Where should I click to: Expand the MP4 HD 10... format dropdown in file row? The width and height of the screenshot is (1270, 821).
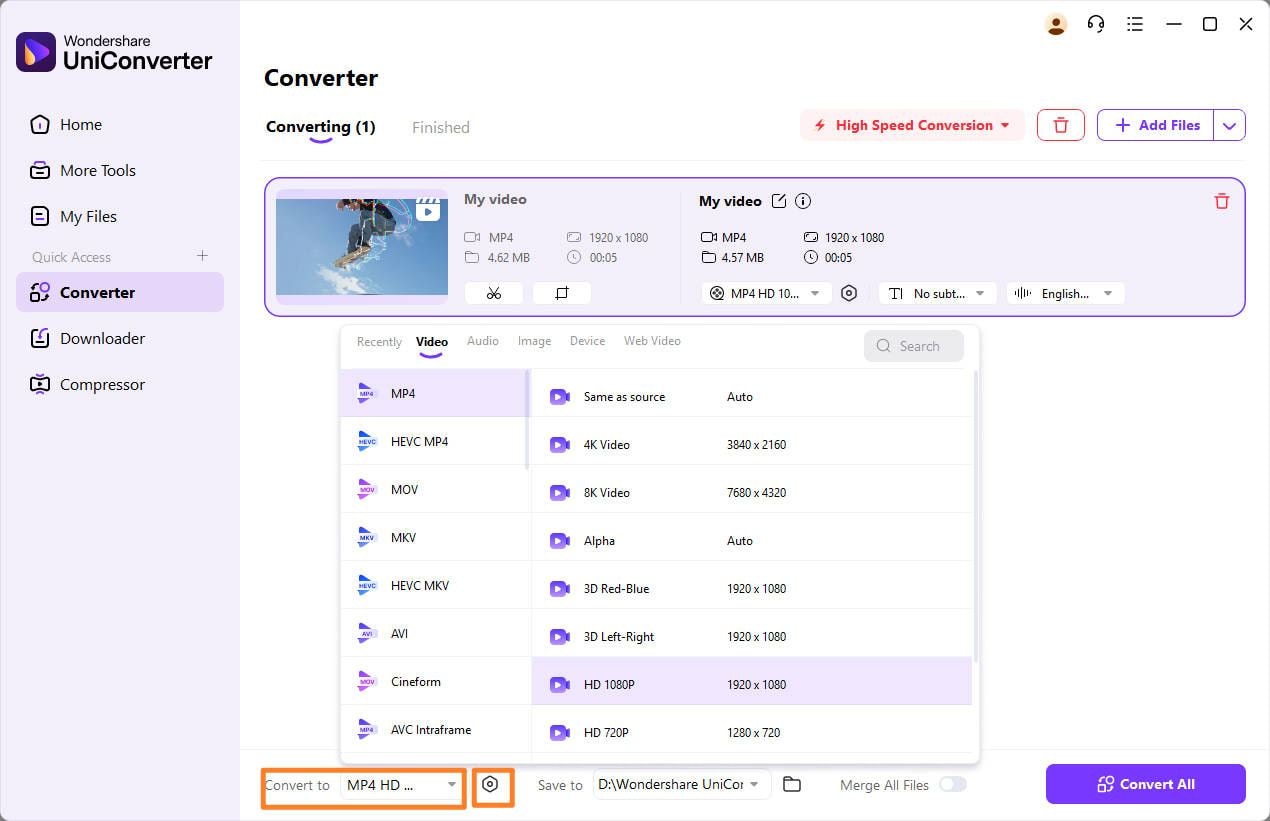click(x=767, y=293)
